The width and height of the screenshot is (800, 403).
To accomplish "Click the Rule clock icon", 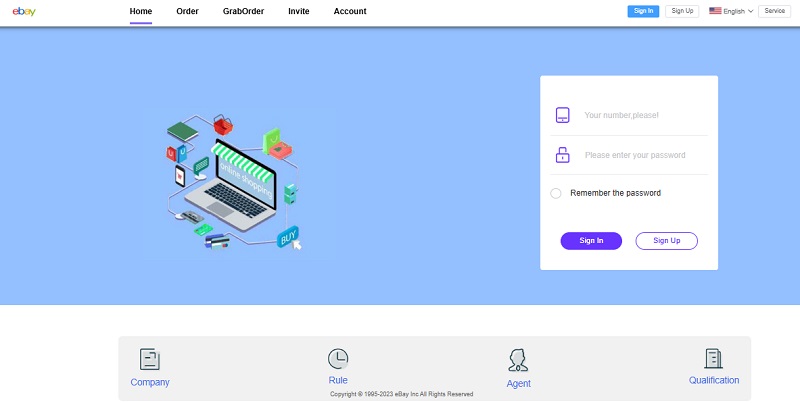I will point(338,359).
